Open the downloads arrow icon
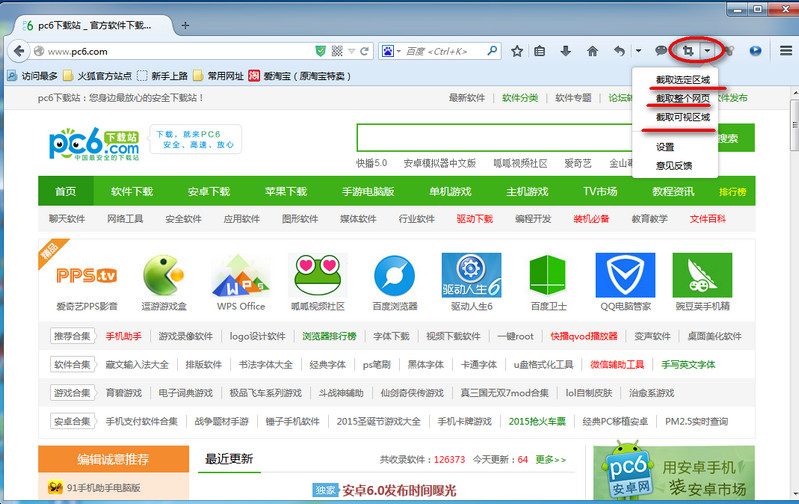 click(566, 50)
